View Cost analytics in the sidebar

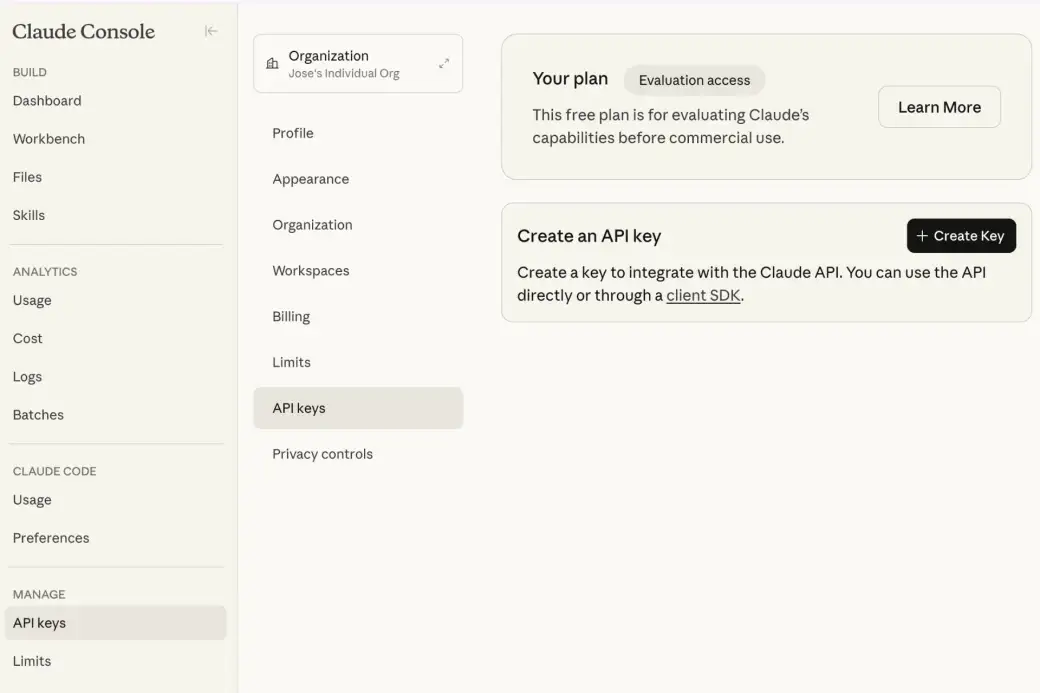28,338
